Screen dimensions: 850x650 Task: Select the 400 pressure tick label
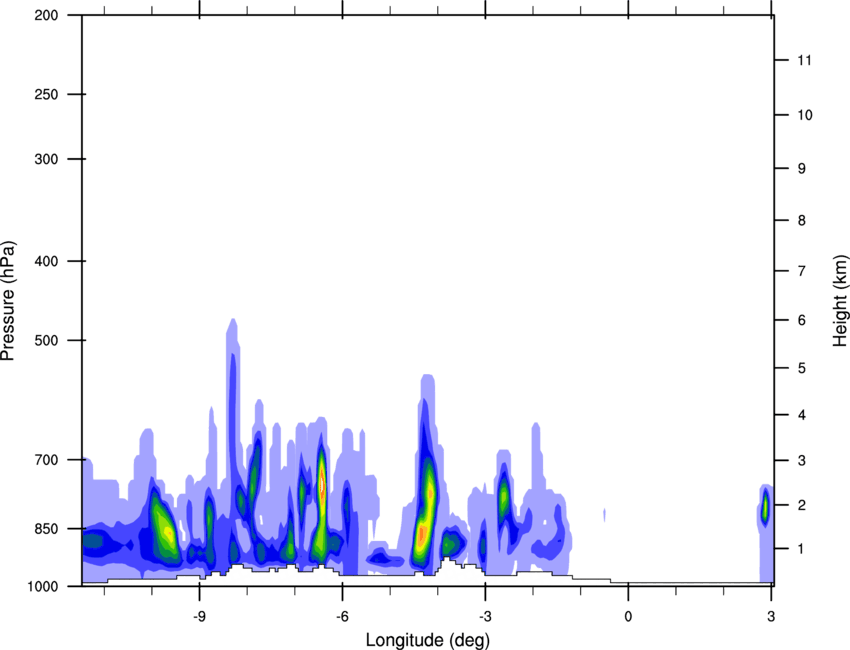pos(46,261)
